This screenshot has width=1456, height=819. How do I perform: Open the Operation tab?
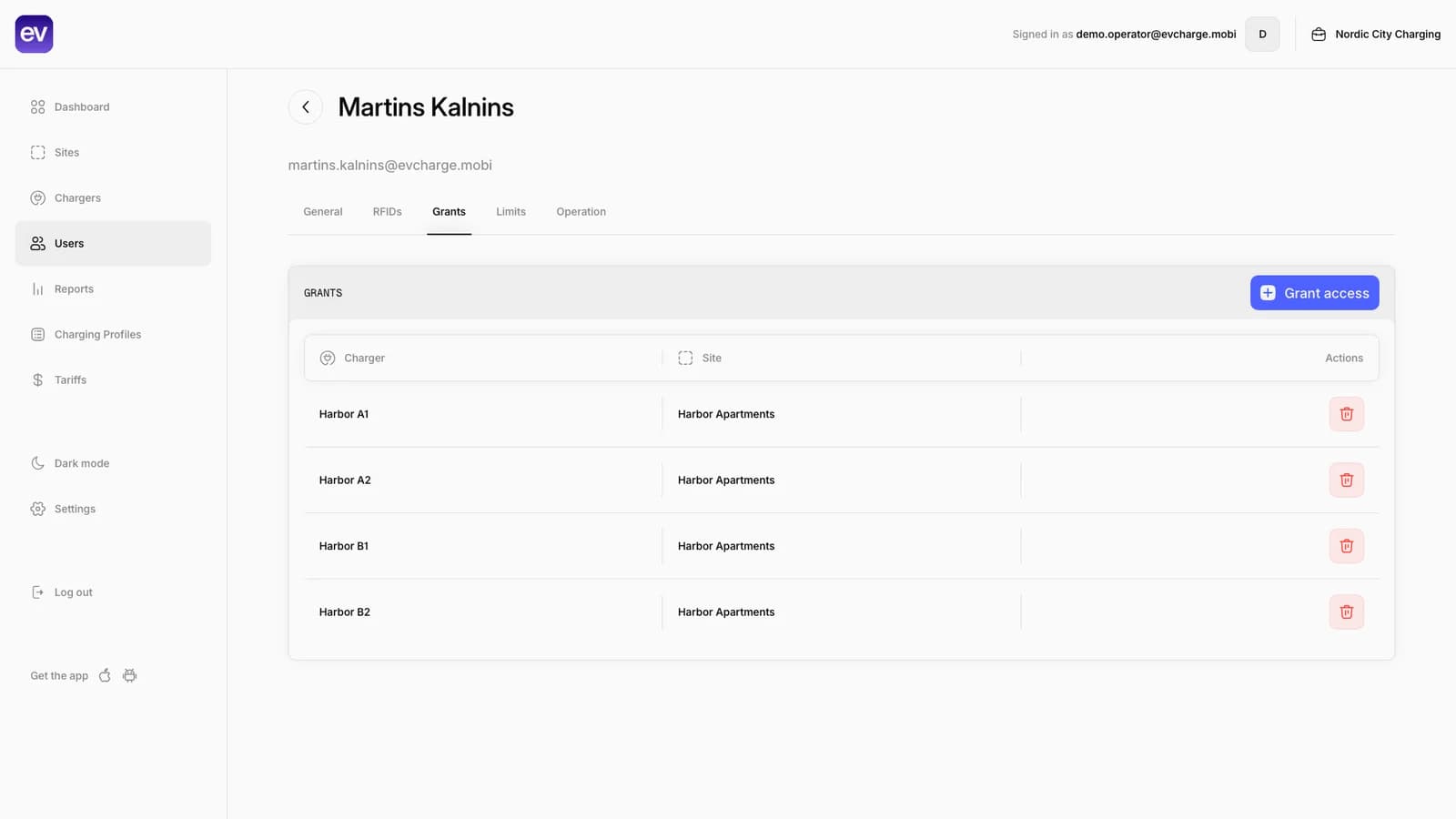click(581, 211)
